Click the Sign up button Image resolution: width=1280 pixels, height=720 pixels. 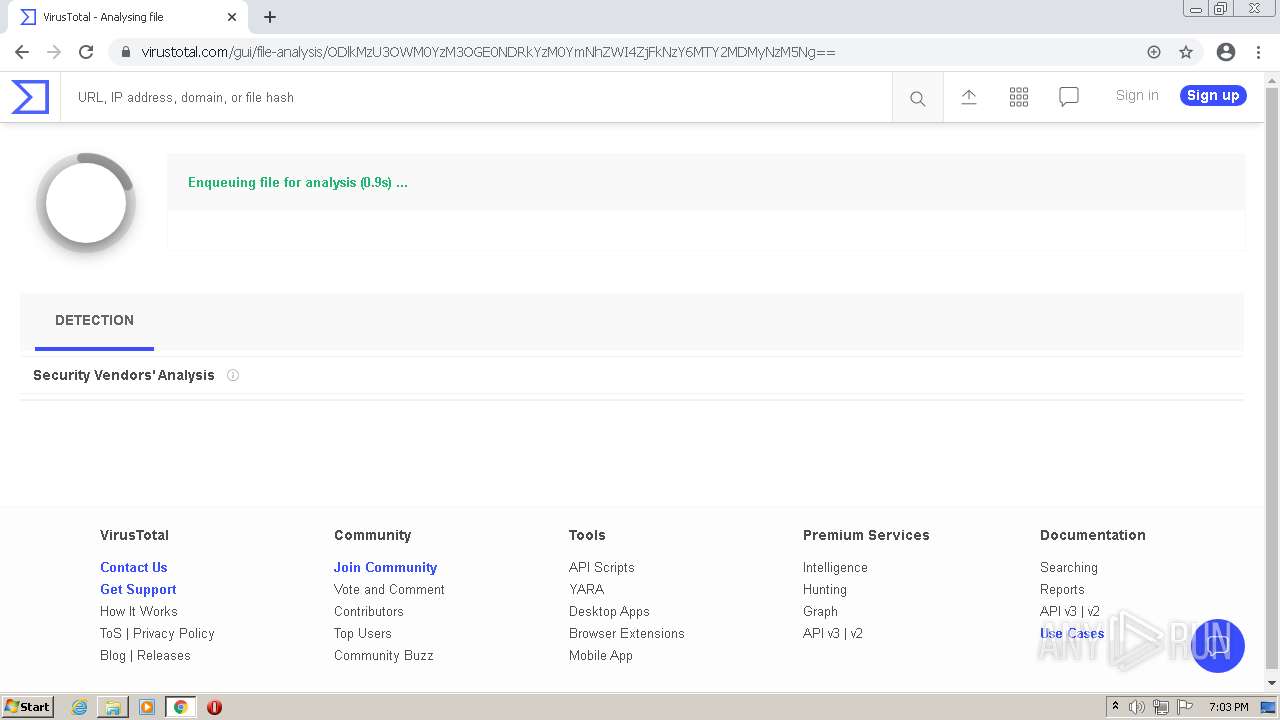tap(1213, 96)
